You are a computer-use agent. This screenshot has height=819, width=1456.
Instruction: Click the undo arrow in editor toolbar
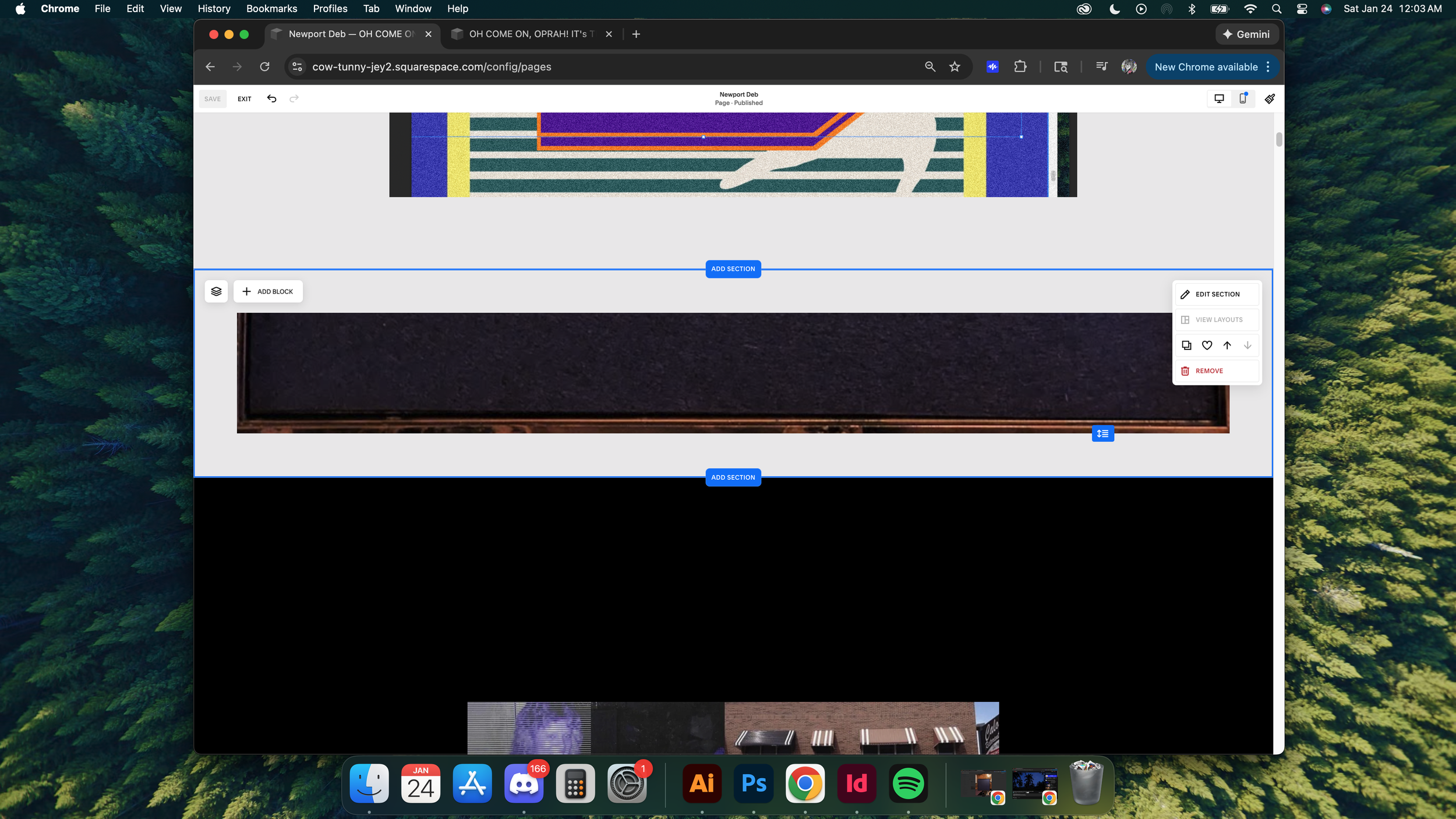(x=271, y=98)
